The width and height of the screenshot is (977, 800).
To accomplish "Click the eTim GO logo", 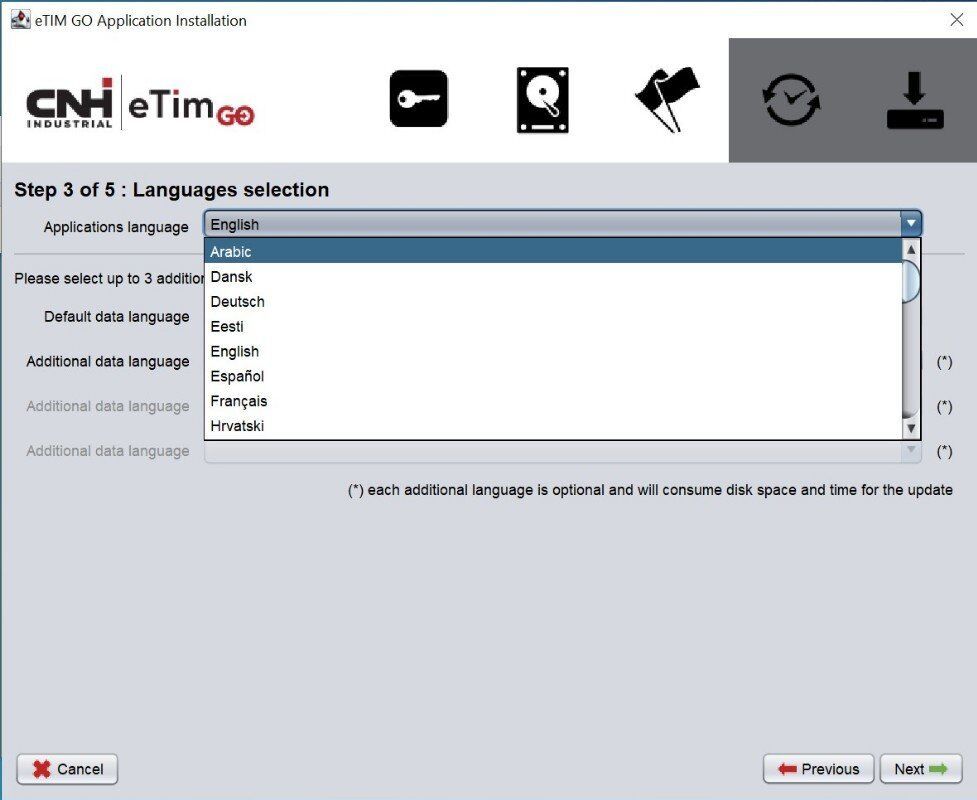I will [191, 106].
